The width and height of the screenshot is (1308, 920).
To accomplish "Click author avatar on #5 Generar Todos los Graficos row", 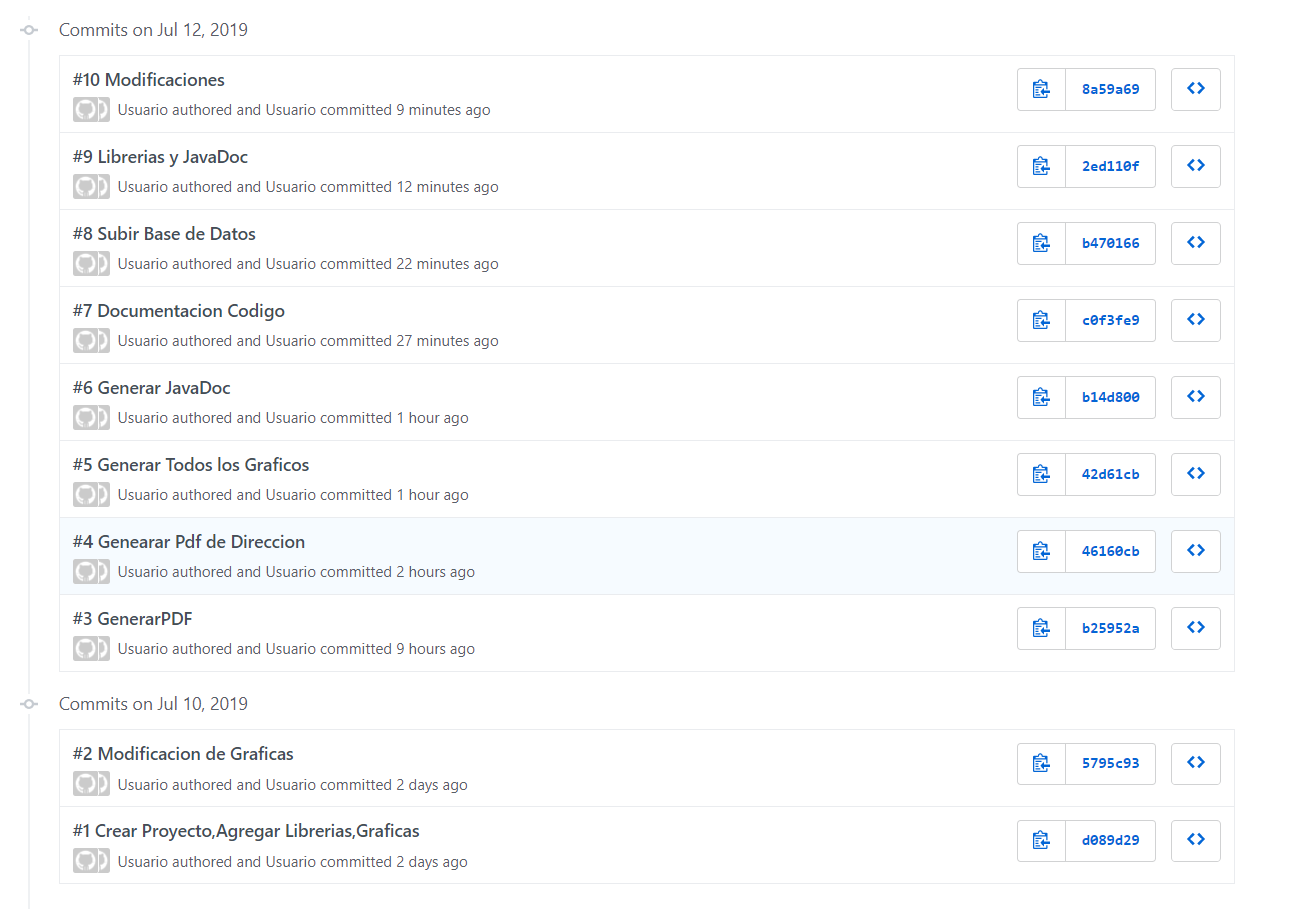I will pos(85,495).
